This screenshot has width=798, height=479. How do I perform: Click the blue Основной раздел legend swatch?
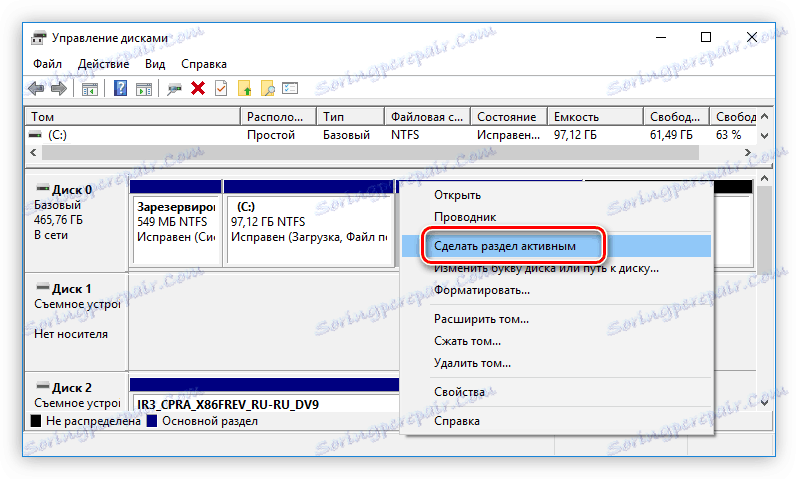tap(152, 421)
